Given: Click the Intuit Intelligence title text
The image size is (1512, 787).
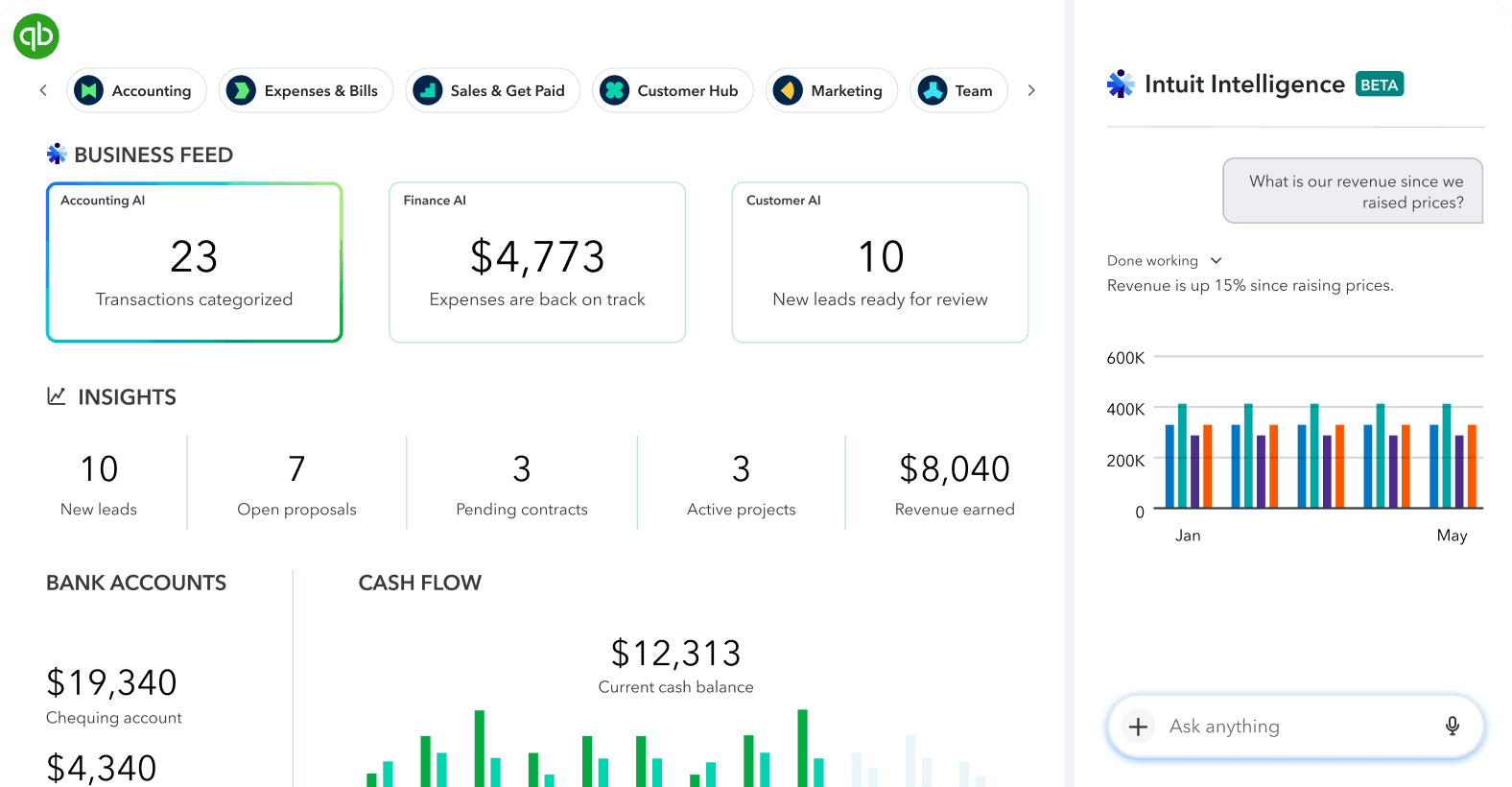Looking at the screenshot, I should tap(1244, 84).
